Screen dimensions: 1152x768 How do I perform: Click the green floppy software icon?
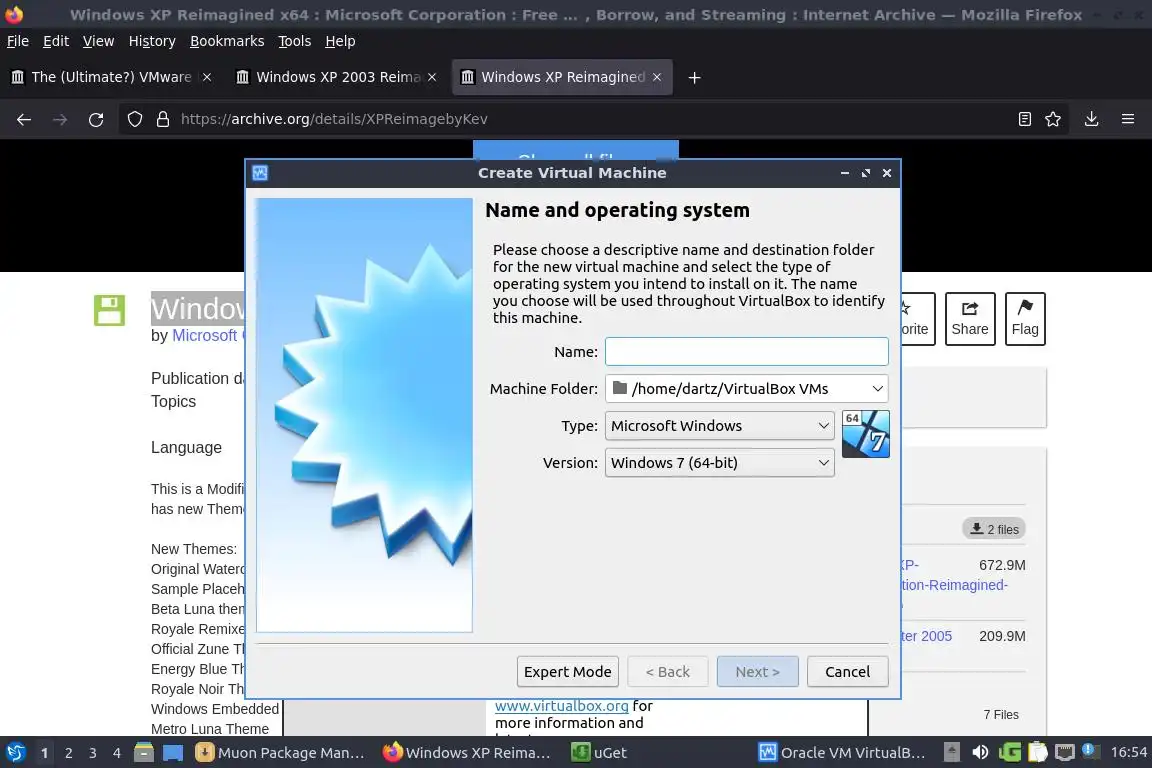tap(109, 310)
